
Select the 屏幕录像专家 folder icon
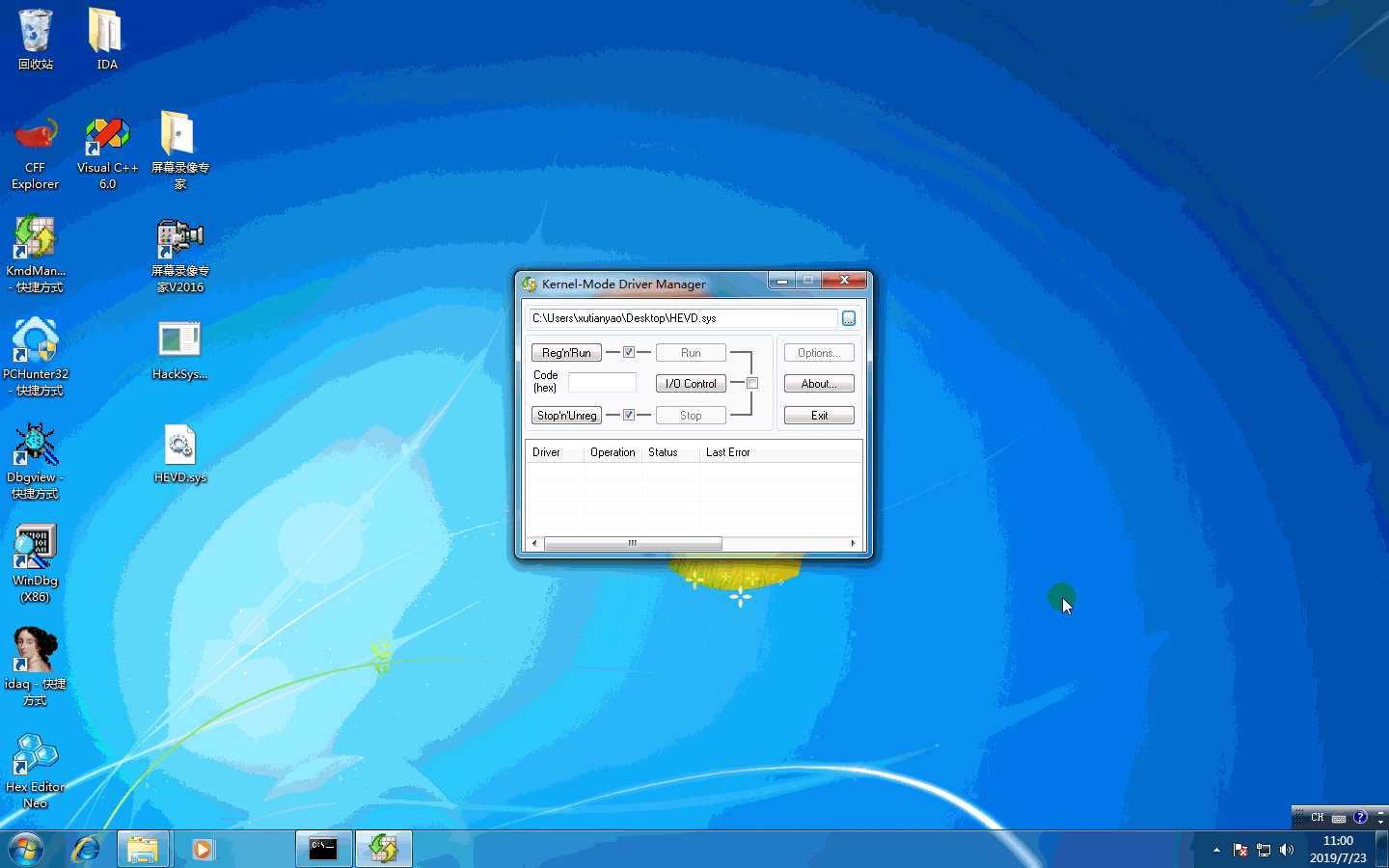coord(179,149)
